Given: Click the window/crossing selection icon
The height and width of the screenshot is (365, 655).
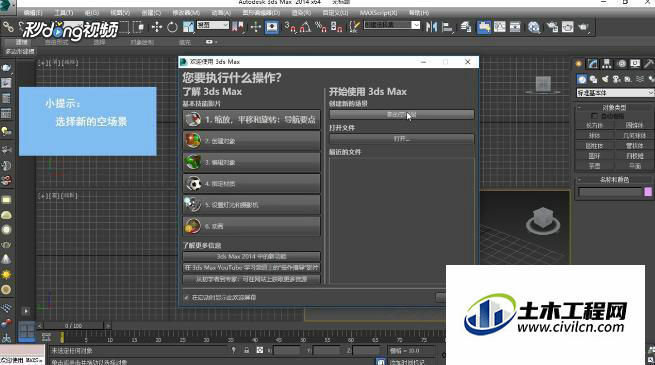Looking at the screenshot, I should click(138, 27).
